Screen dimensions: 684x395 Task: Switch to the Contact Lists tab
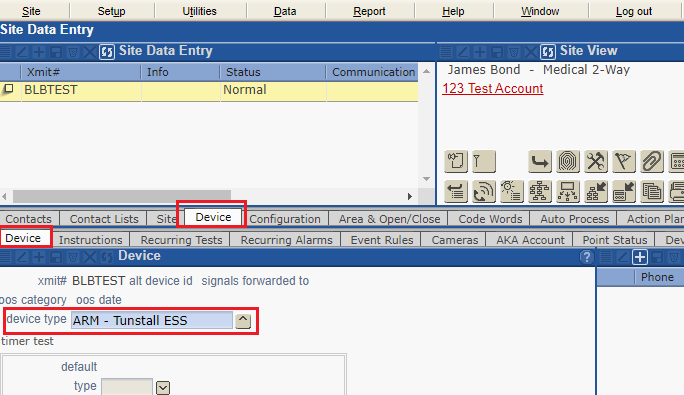pos(104,219)
